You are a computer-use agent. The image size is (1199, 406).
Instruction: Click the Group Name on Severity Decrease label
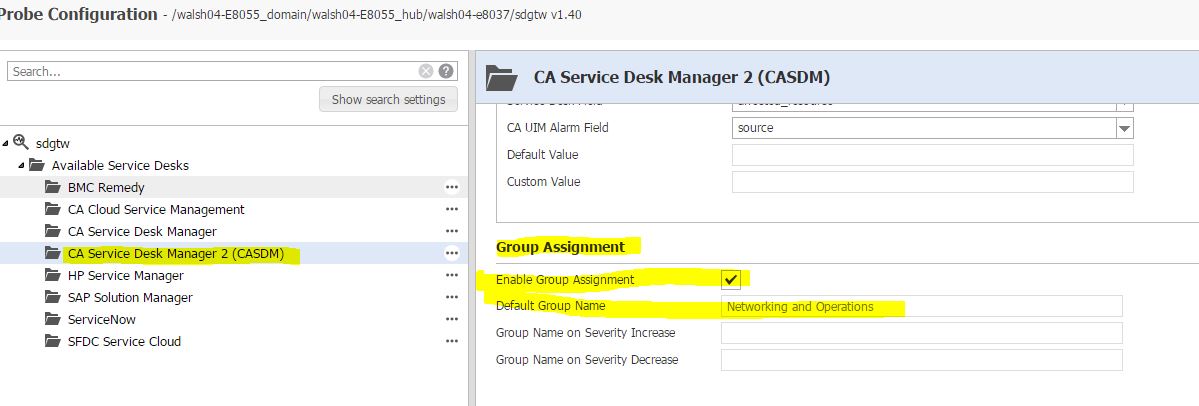click(x=587, y=359)
